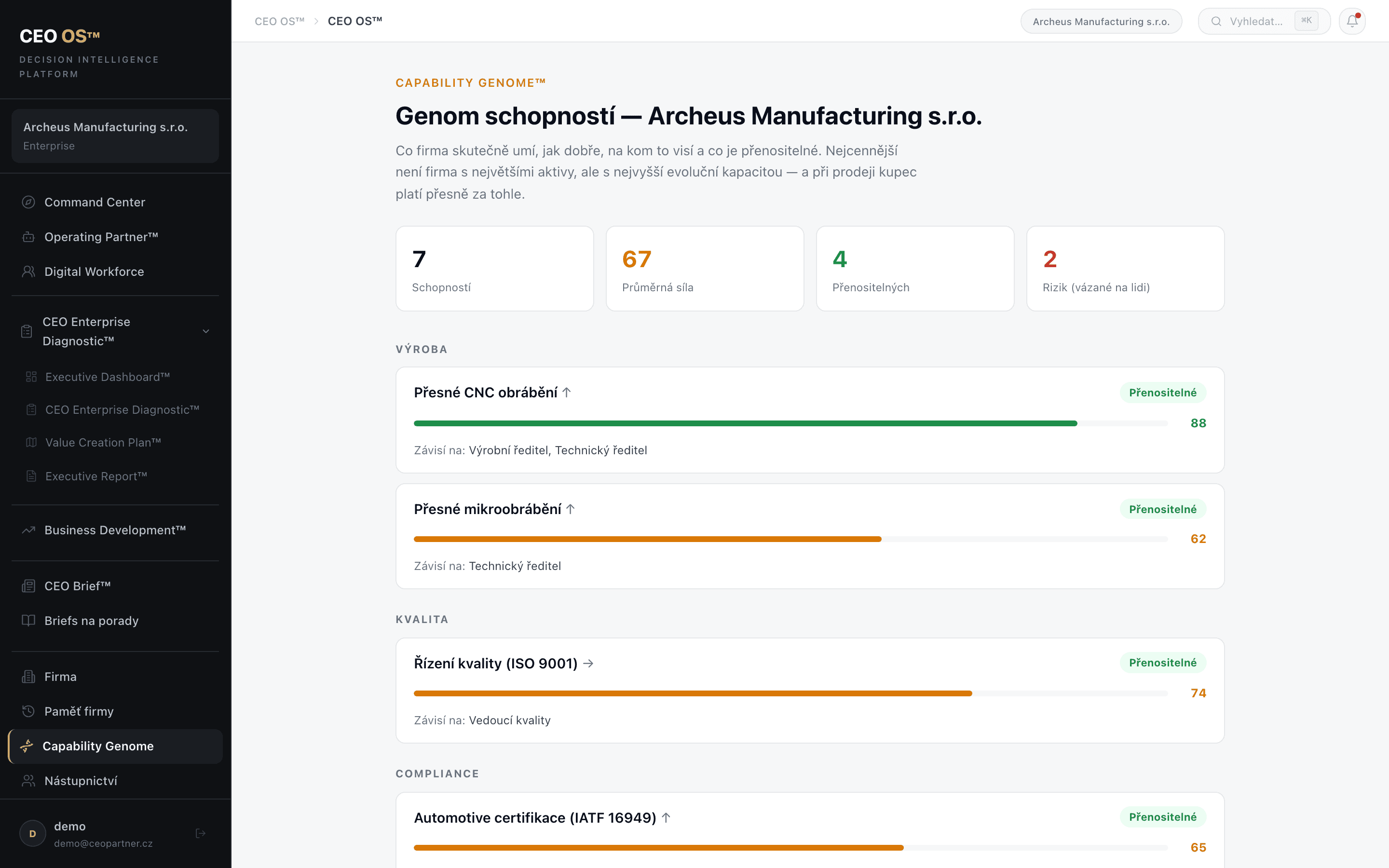The height and width of the screenshot is (868, 1389).
Task: Click the 67 Průměrná síla stat card
Action: point(705,269)
